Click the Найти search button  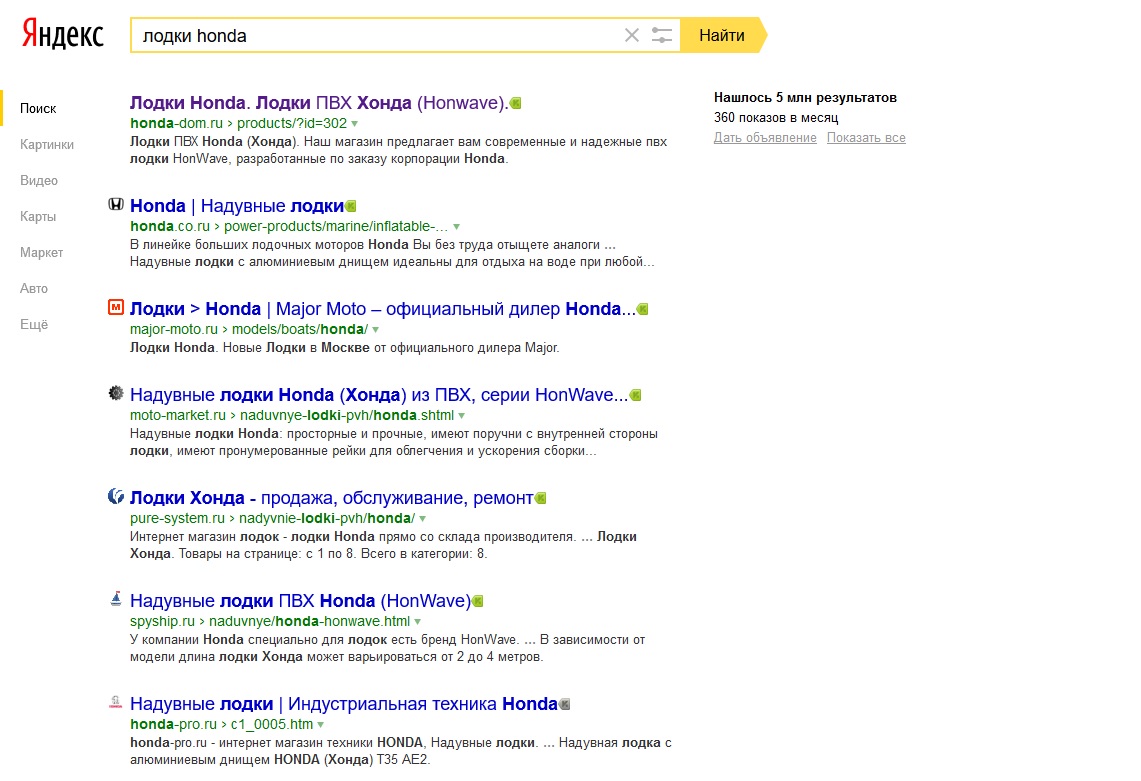(722, 35)
